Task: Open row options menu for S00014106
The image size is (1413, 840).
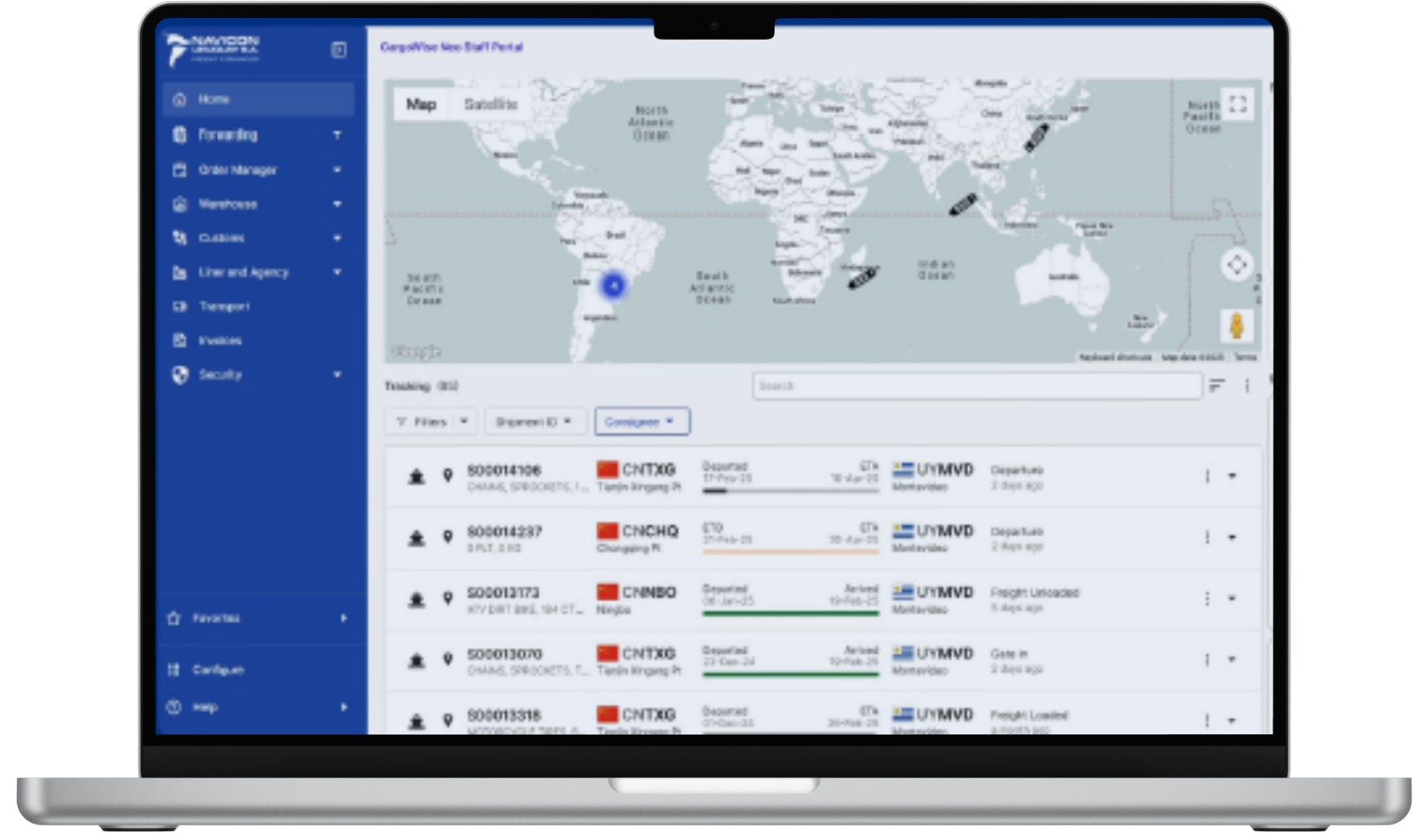Action: coord(1207,477)
